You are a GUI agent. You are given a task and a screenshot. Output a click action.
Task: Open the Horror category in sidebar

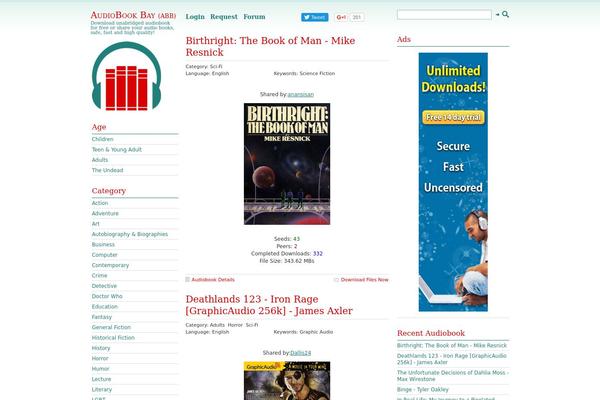point(100,358)
